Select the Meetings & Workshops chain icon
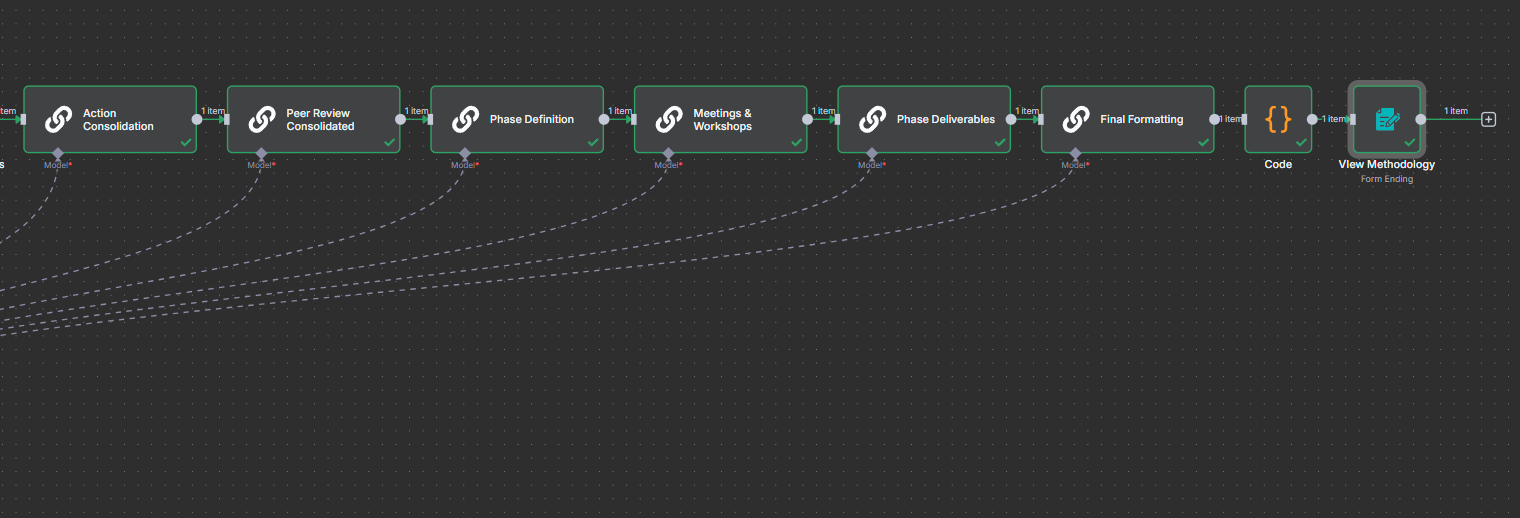The width and height of the screenshot is (1520, 518). (x=669, y=119)
